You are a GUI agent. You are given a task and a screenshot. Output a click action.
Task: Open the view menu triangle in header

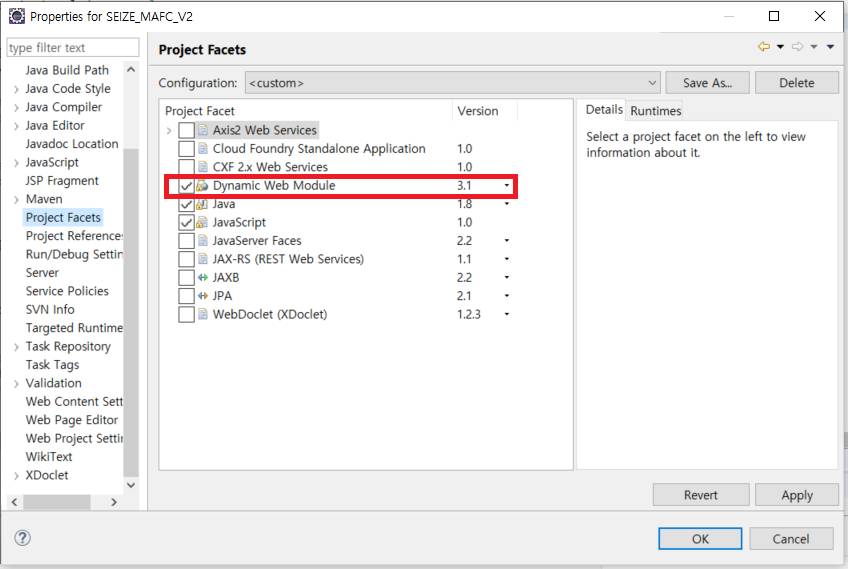(830, 47)
